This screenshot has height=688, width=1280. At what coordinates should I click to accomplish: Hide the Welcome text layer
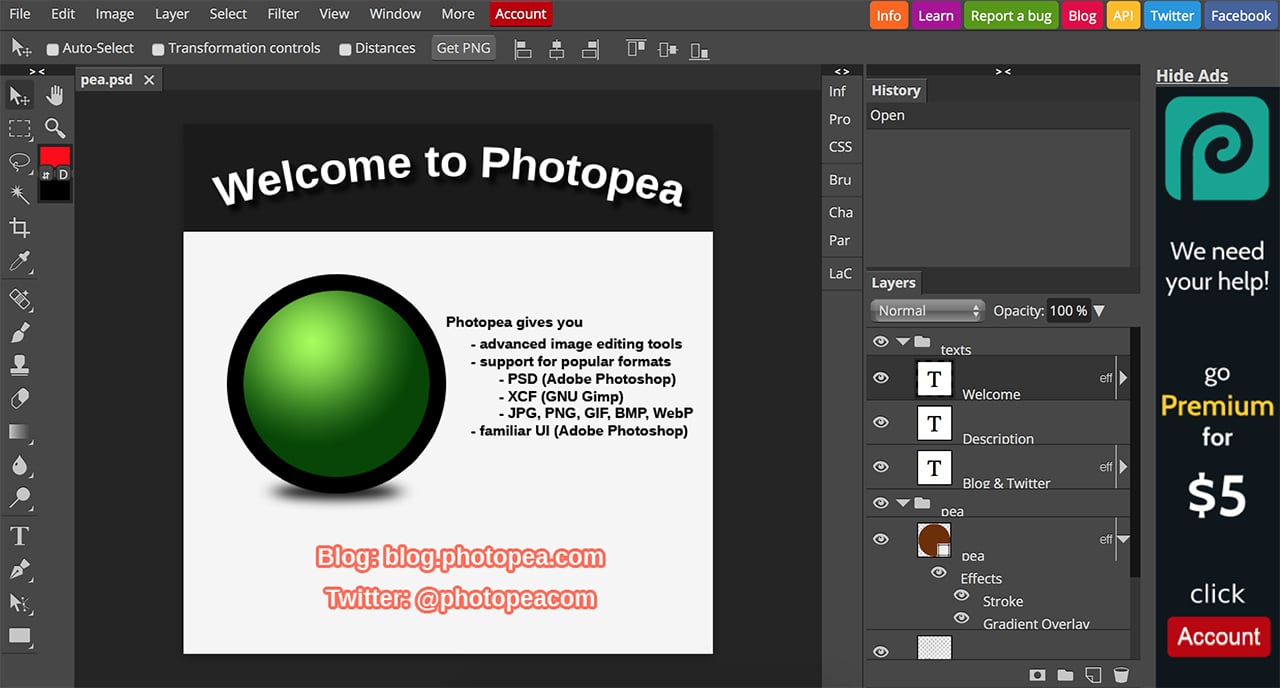tap(881, 378)
